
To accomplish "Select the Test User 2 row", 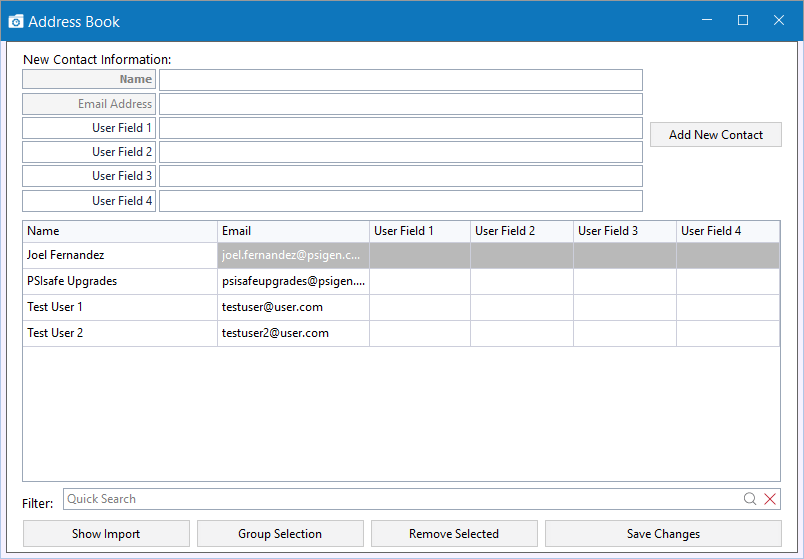I will [x=401, y=333].
